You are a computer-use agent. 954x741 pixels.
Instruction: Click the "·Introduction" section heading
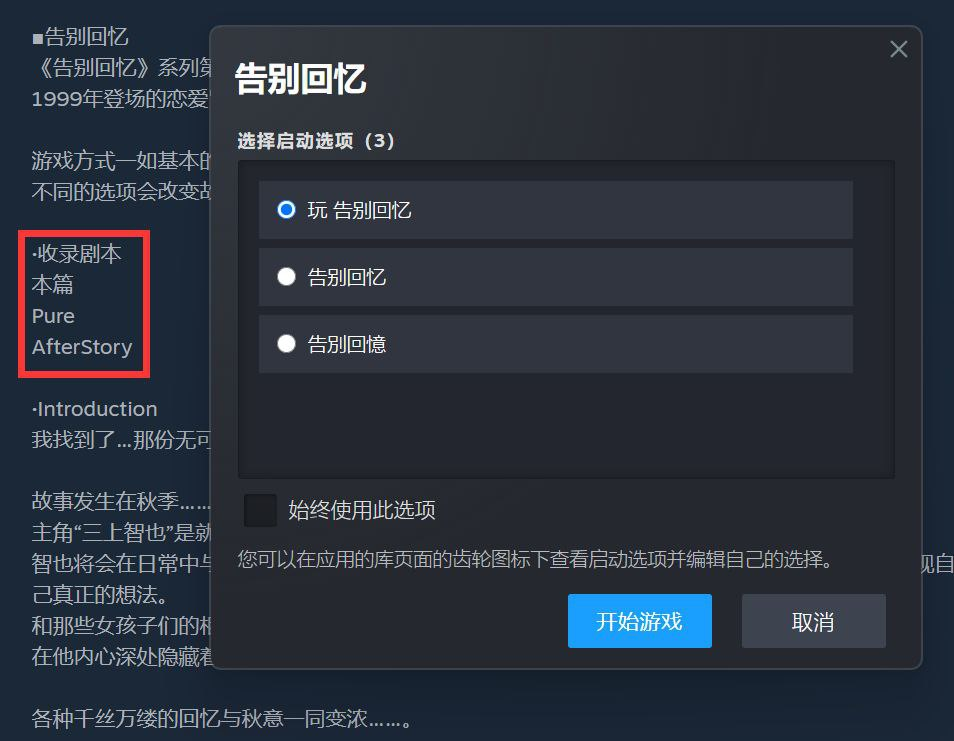94,409
